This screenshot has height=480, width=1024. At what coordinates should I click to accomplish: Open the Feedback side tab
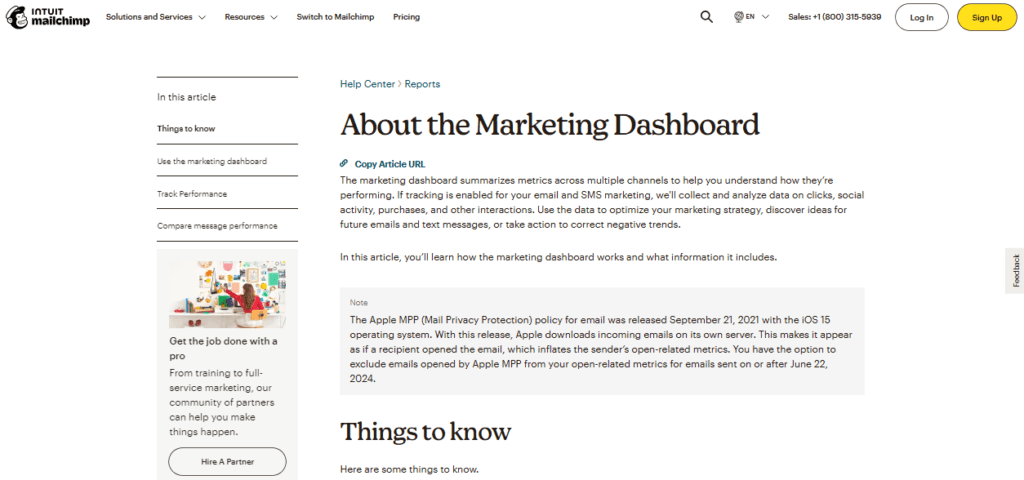click(x=1015, y=270)
